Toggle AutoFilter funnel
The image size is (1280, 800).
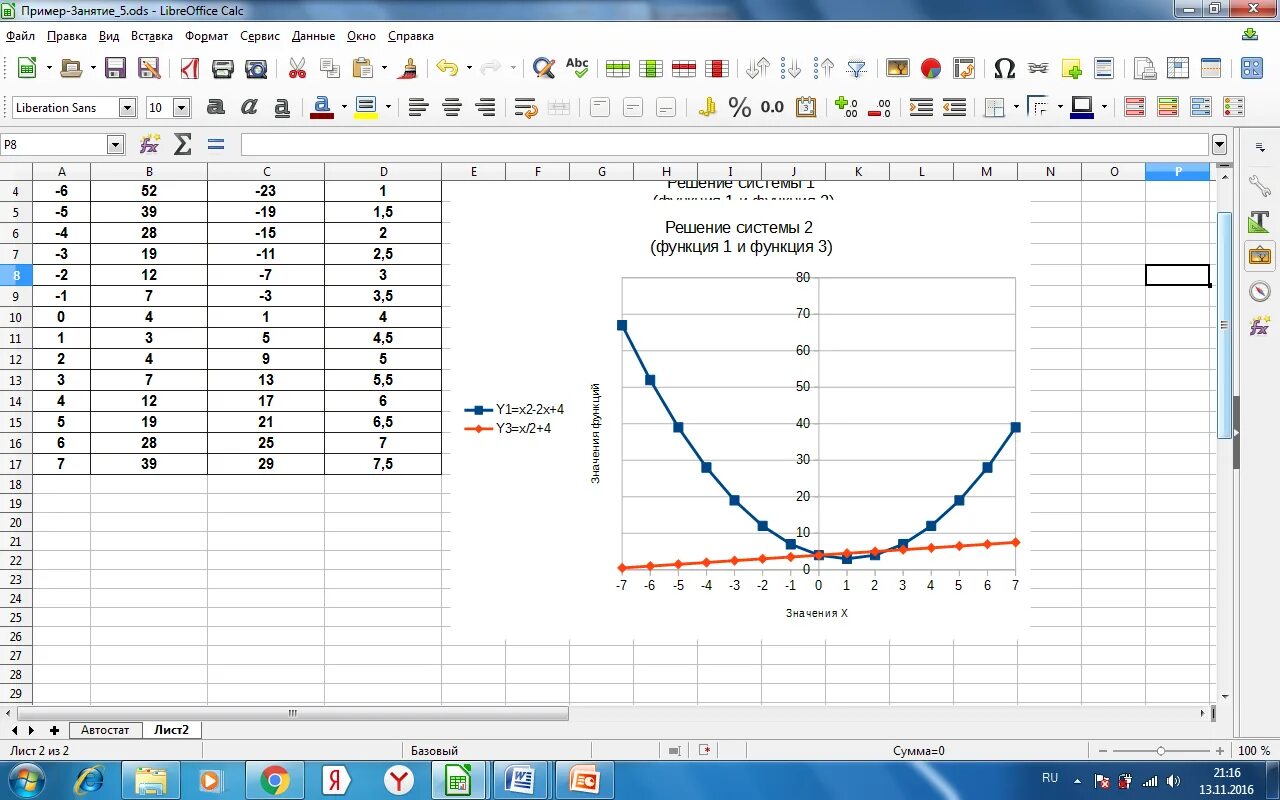tap(857, 68)
